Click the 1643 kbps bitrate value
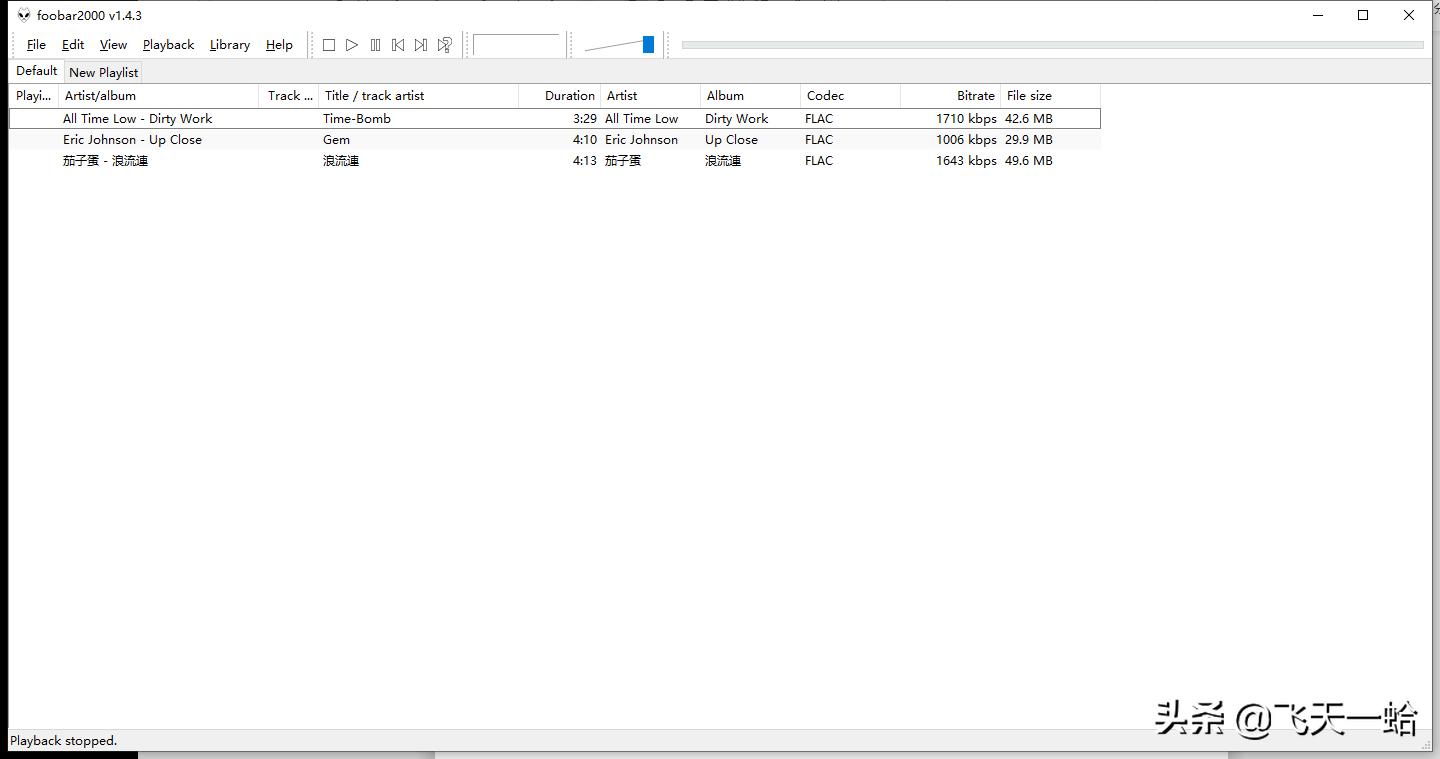 pyautogui.click(x=966, y=161)
